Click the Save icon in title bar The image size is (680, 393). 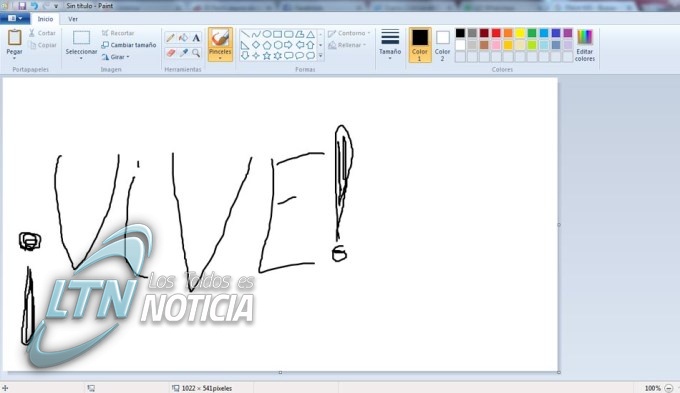tap(22, 6)
